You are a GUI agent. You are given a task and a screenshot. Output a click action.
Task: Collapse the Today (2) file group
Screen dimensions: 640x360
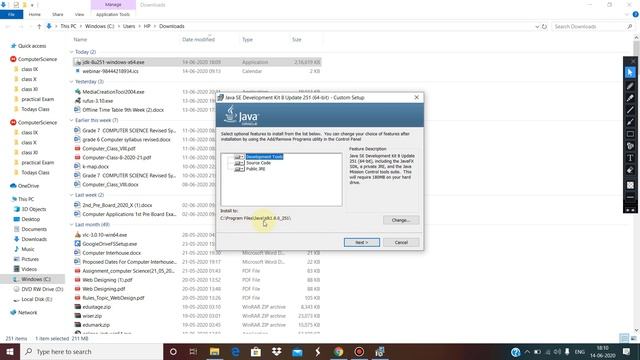[71, 52]
